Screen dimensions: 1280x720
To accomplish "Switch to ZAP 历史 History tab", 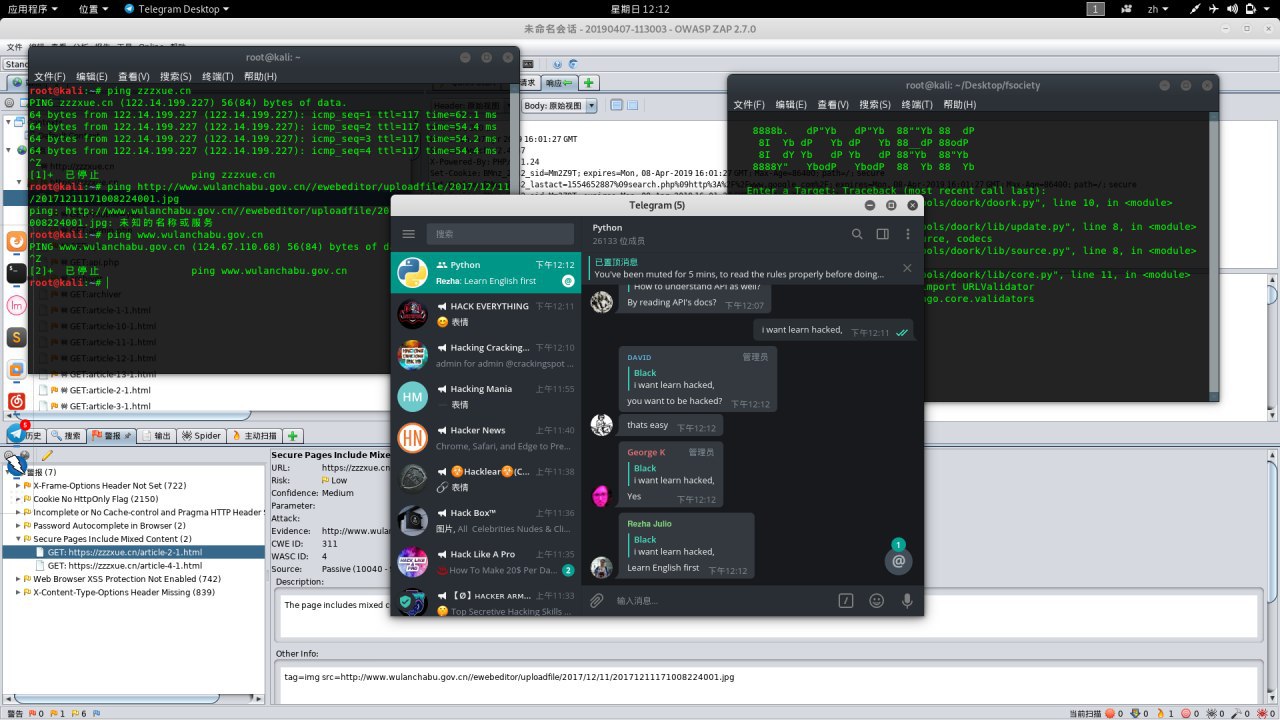I will [26, 436].
